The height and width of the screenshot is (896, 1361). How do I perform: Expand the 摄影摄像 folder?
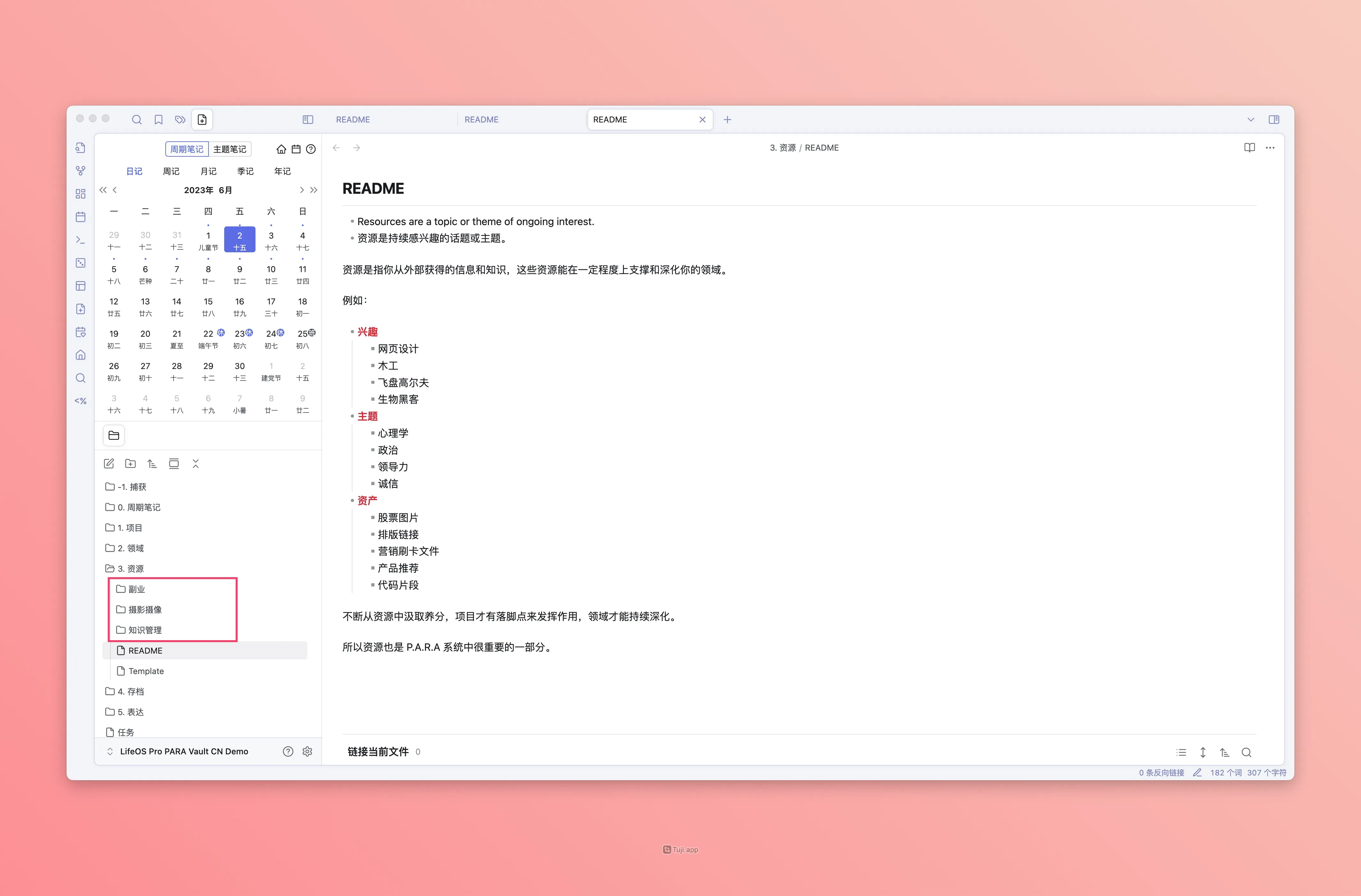click(145, 609)
